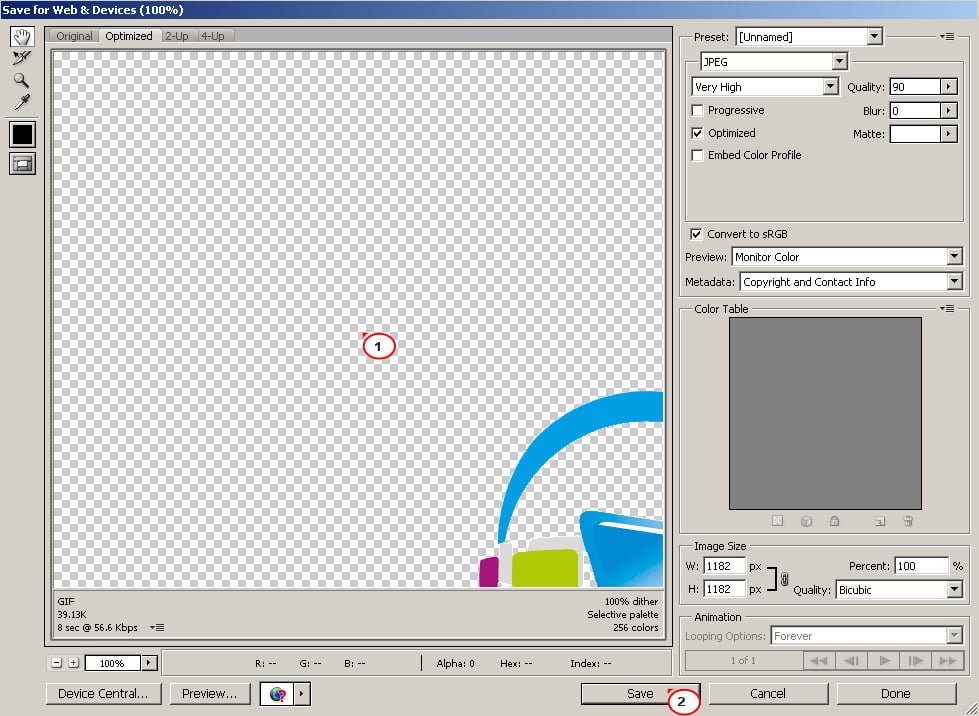Enable Embed Color Profile checkbox

tap(698, 155)
